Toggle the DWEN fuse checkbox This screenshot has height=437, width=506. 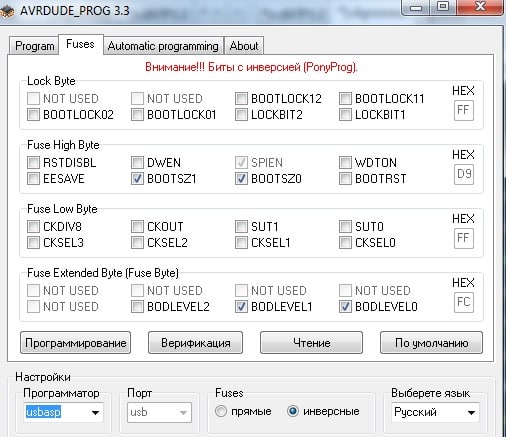(137, 163)
